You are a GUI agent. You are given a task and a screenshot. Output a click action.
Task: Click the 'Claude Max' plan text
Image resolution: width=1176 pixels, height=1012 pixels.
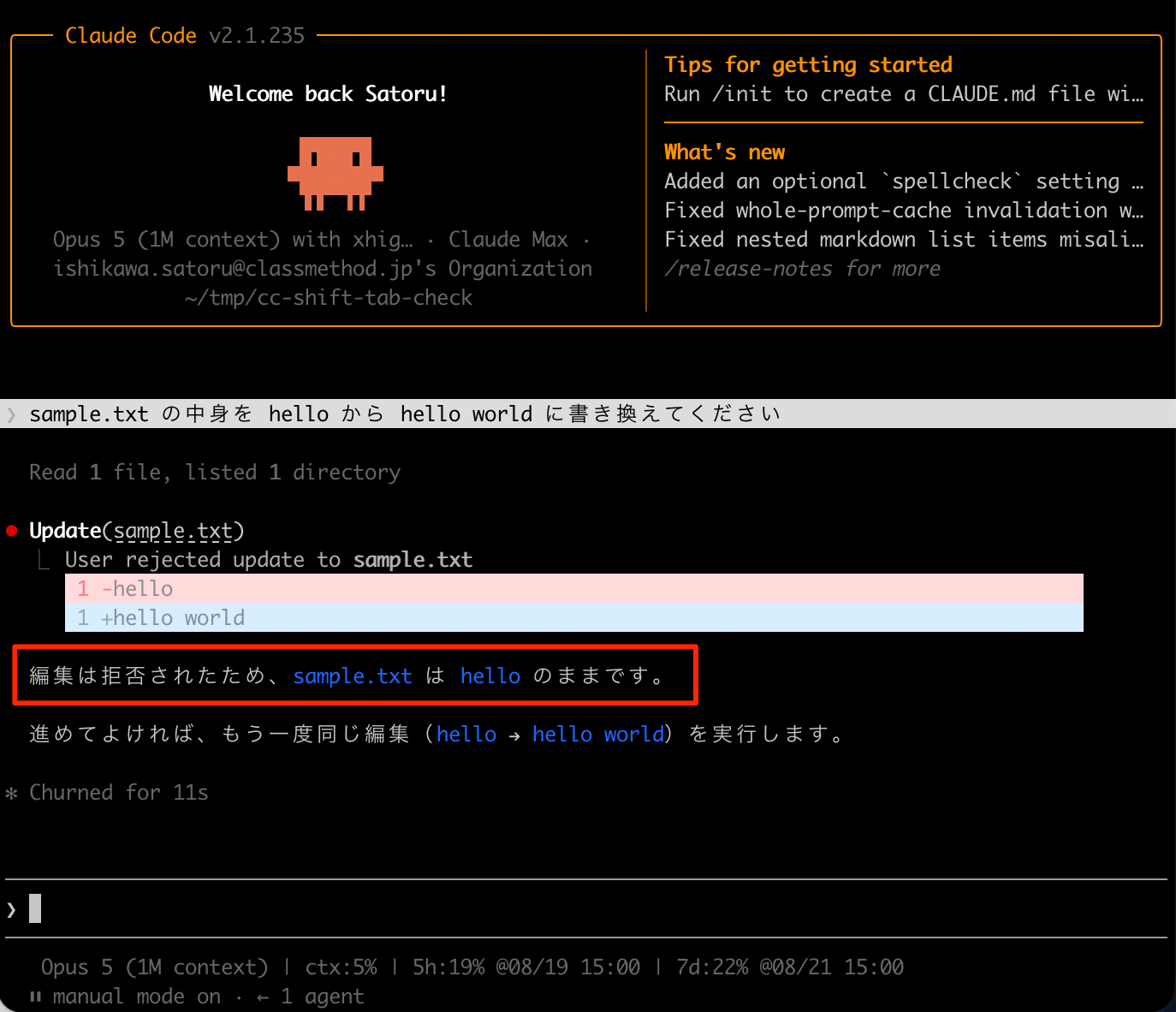point(508,240)
